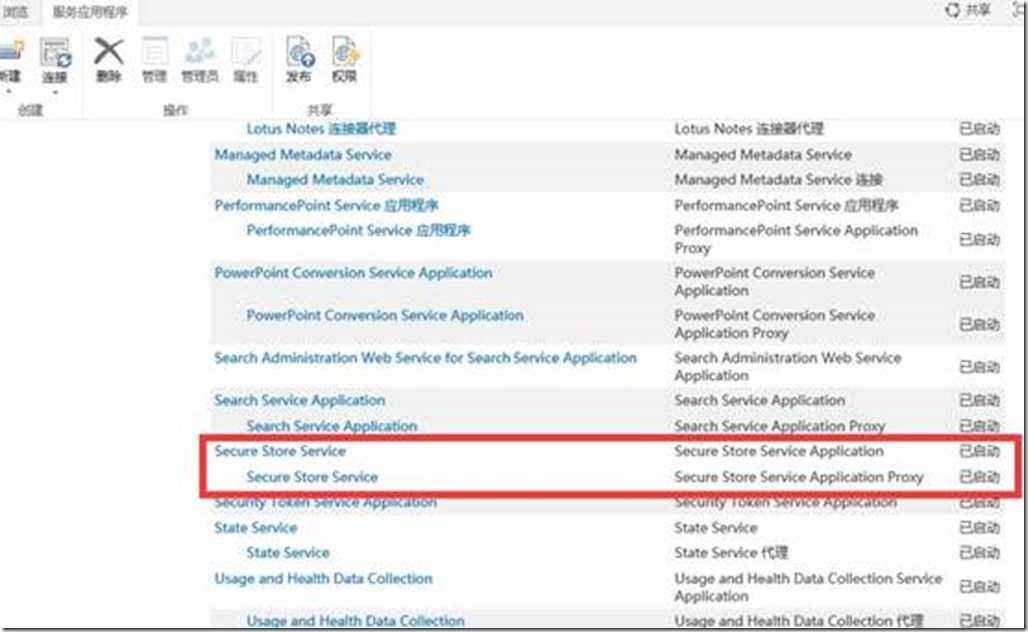Select 'Search Administration Web Service Application' type text
The image size is (1028, 632).
pos(787,366)
